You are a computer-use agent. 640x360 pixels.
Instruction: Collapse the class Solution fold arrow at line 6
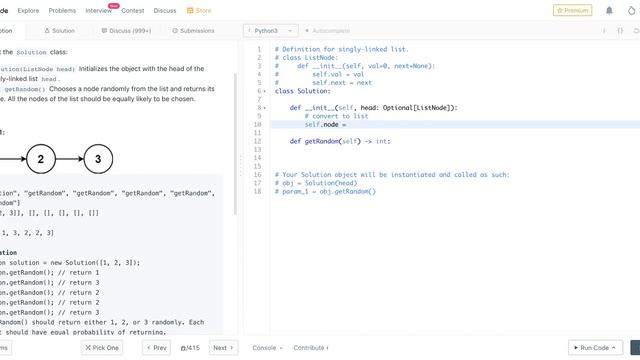264,91
